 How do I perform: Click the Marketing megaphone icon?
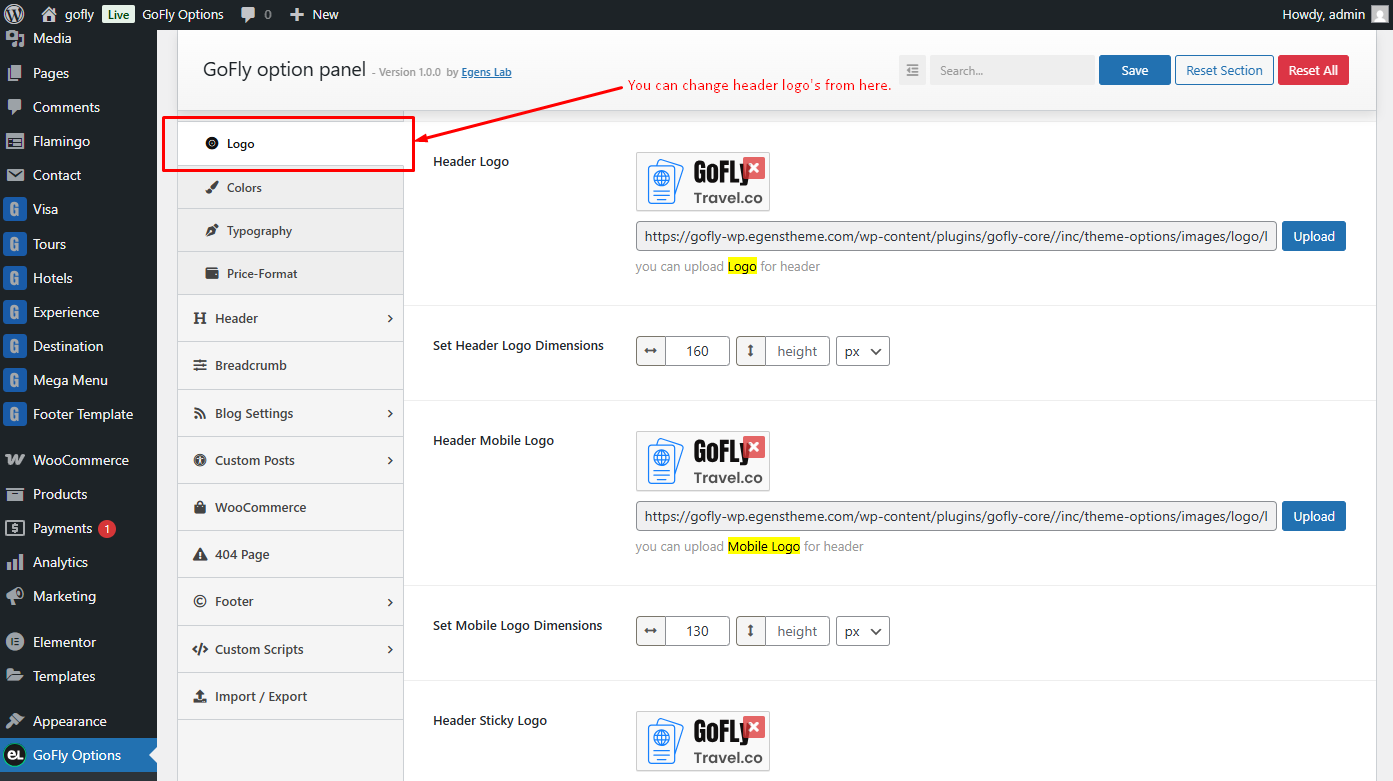click(15, 596)
